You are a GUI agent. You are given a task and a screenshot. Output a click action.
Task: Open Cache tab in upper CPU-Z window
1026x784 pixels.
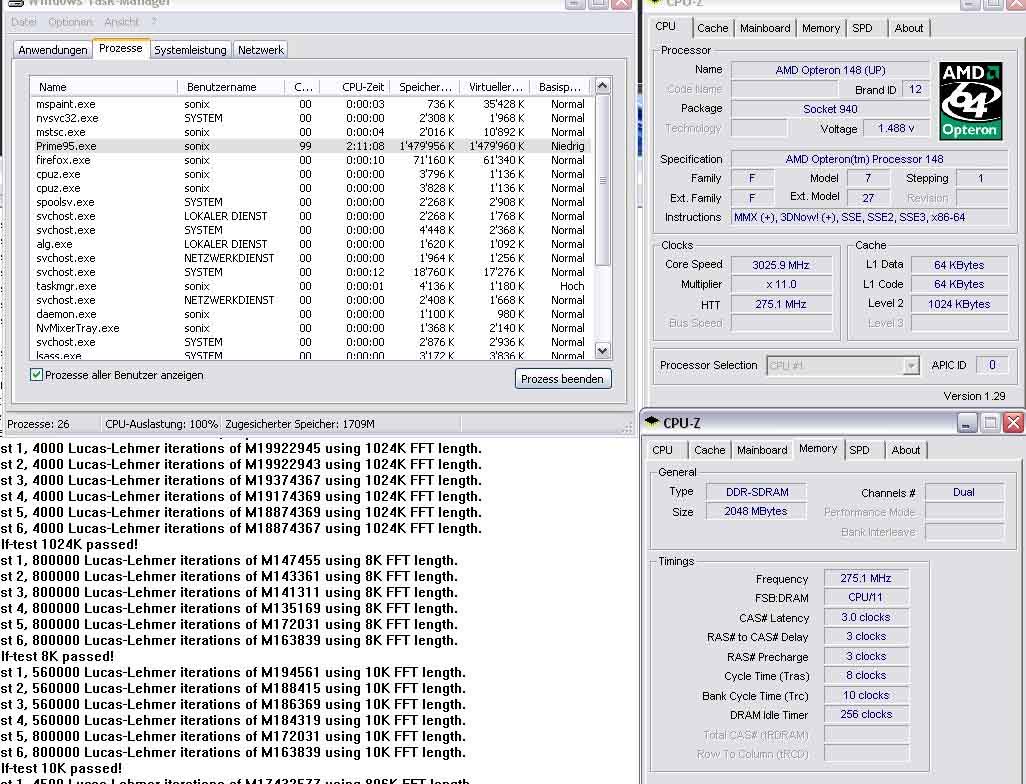pyautogui.click(x=713, y=28)
